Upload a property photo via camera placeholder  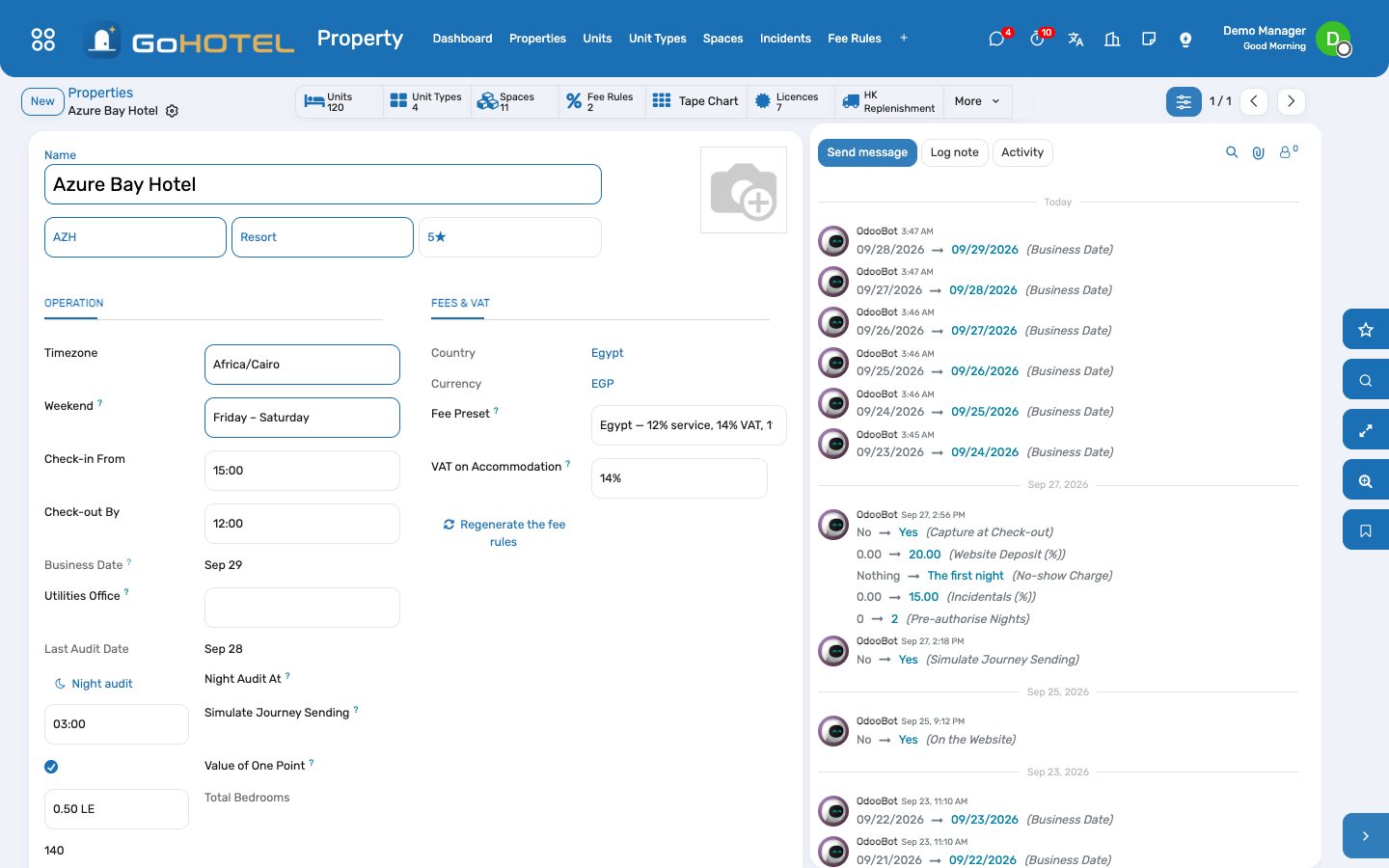744,190
